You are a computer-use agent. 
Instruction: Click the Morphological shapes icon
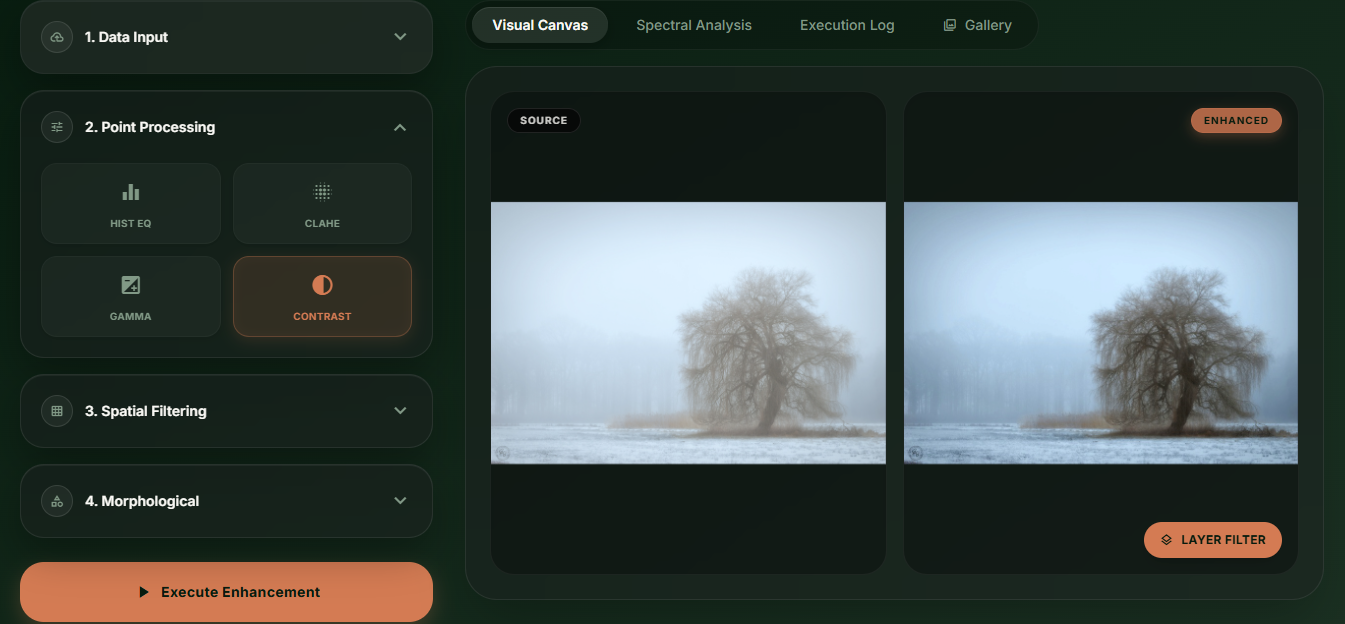point(57,501)
